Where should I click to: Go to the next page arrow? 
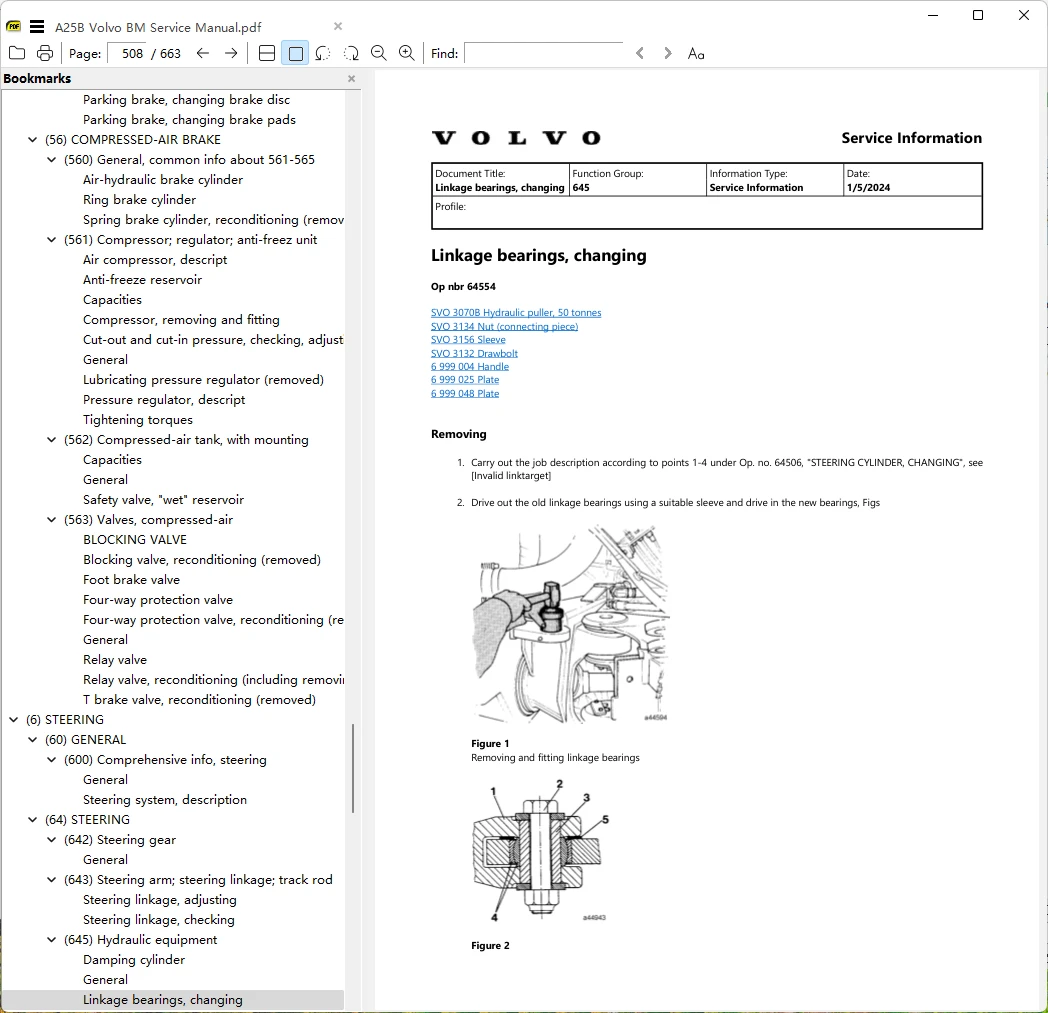click(231, 53)
